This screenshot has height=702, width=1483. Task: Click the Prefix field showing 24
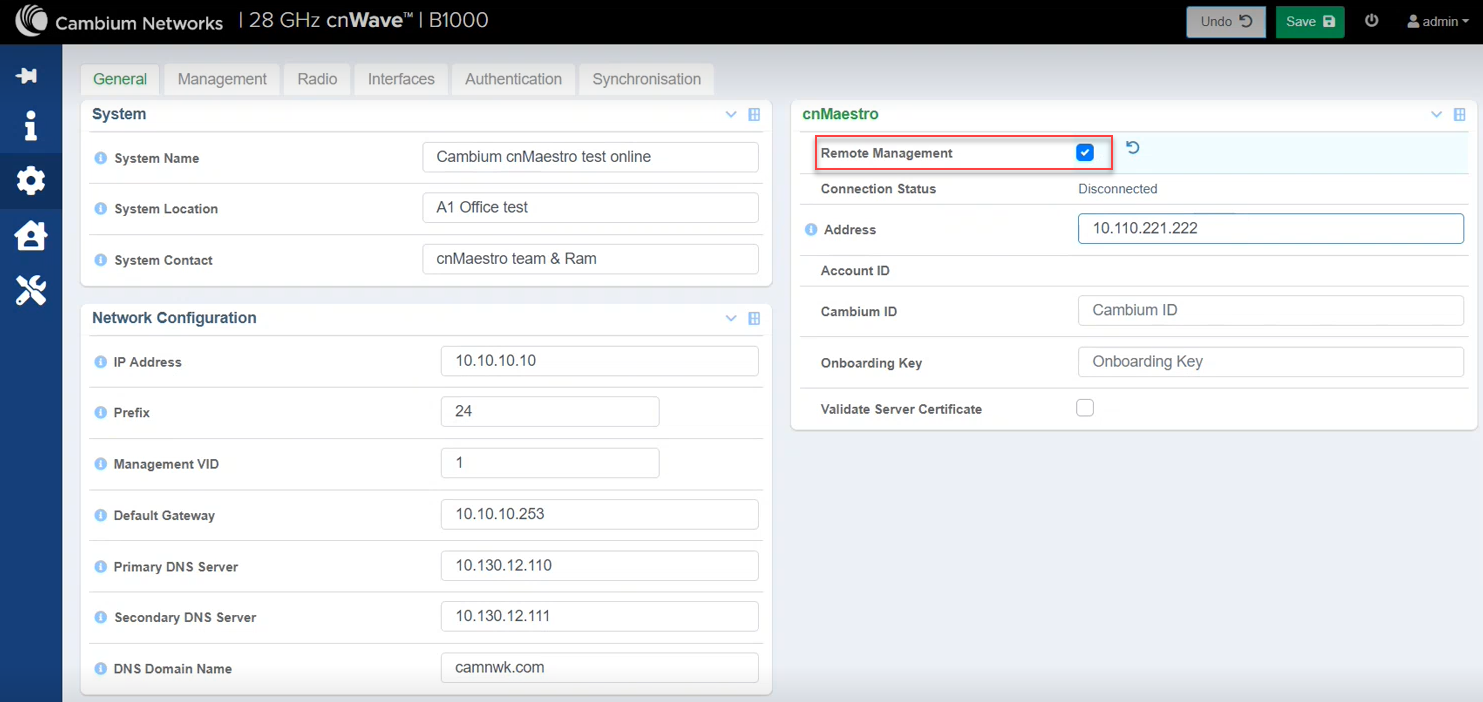pyautogui.click(x=550, y=411)
